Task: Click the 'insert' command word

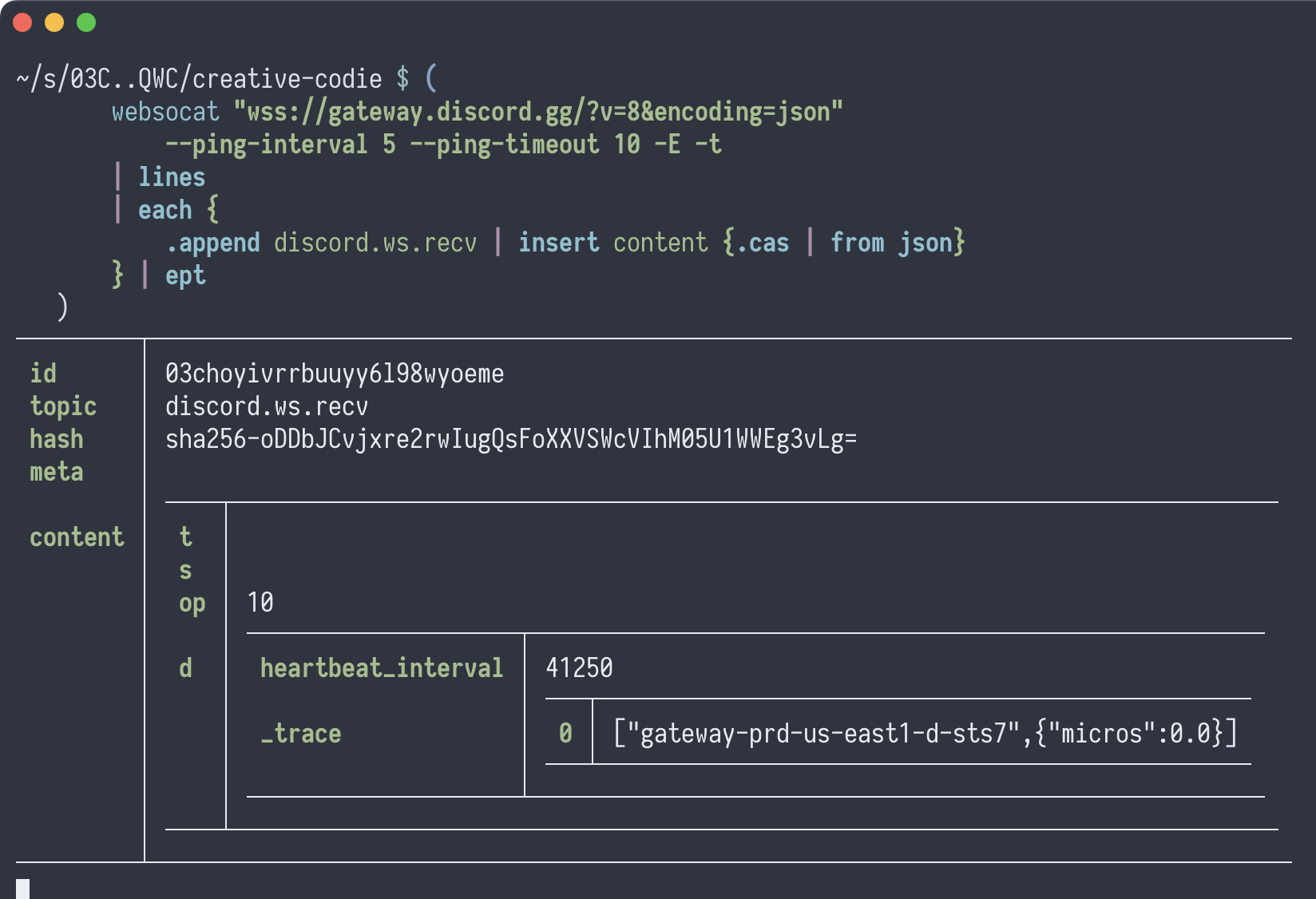Action: tap(558, 243)
